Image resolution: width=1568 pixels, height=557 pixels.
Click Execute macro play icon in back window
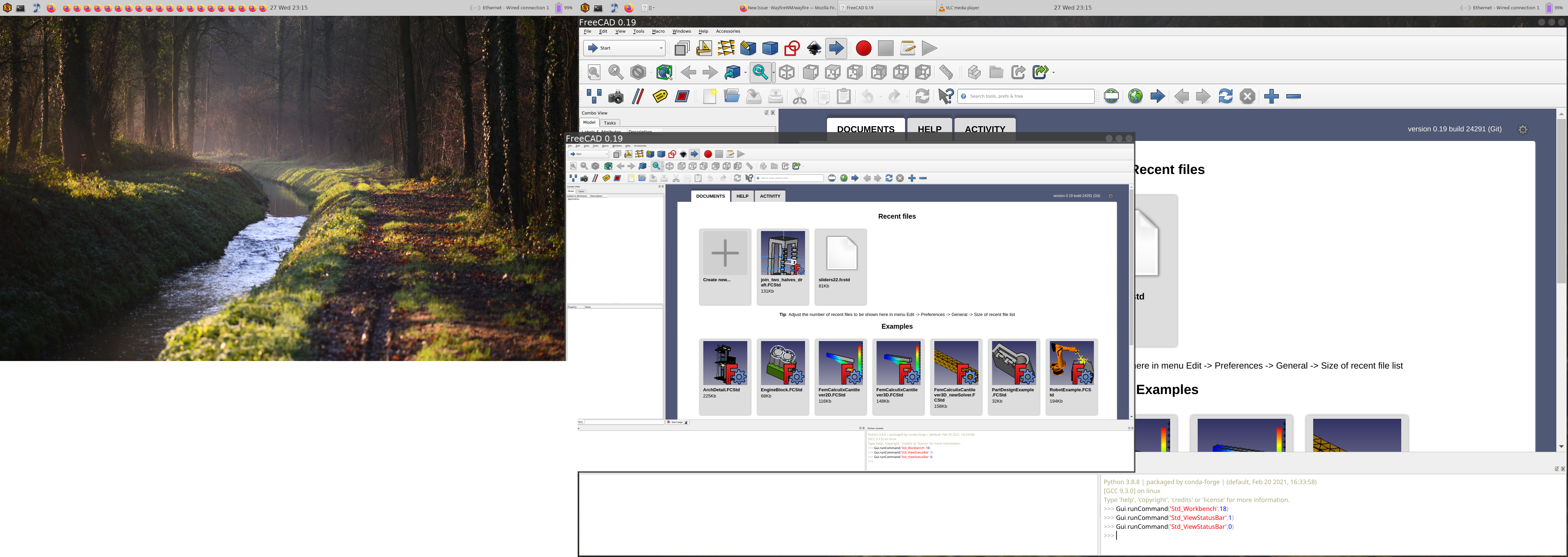tap(929, 48)
